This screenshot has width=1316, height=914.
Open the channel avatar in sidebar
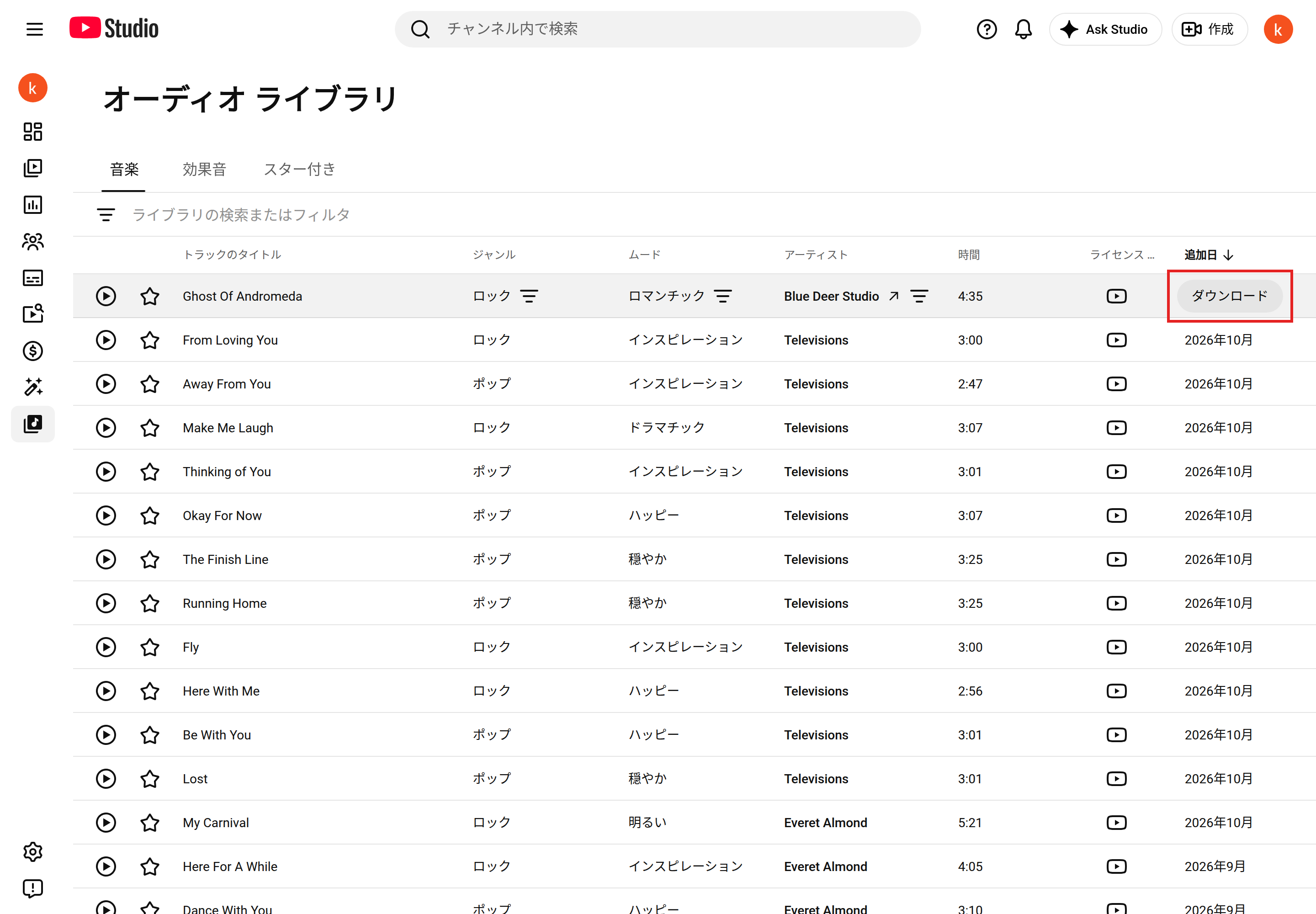coord(32,88)
